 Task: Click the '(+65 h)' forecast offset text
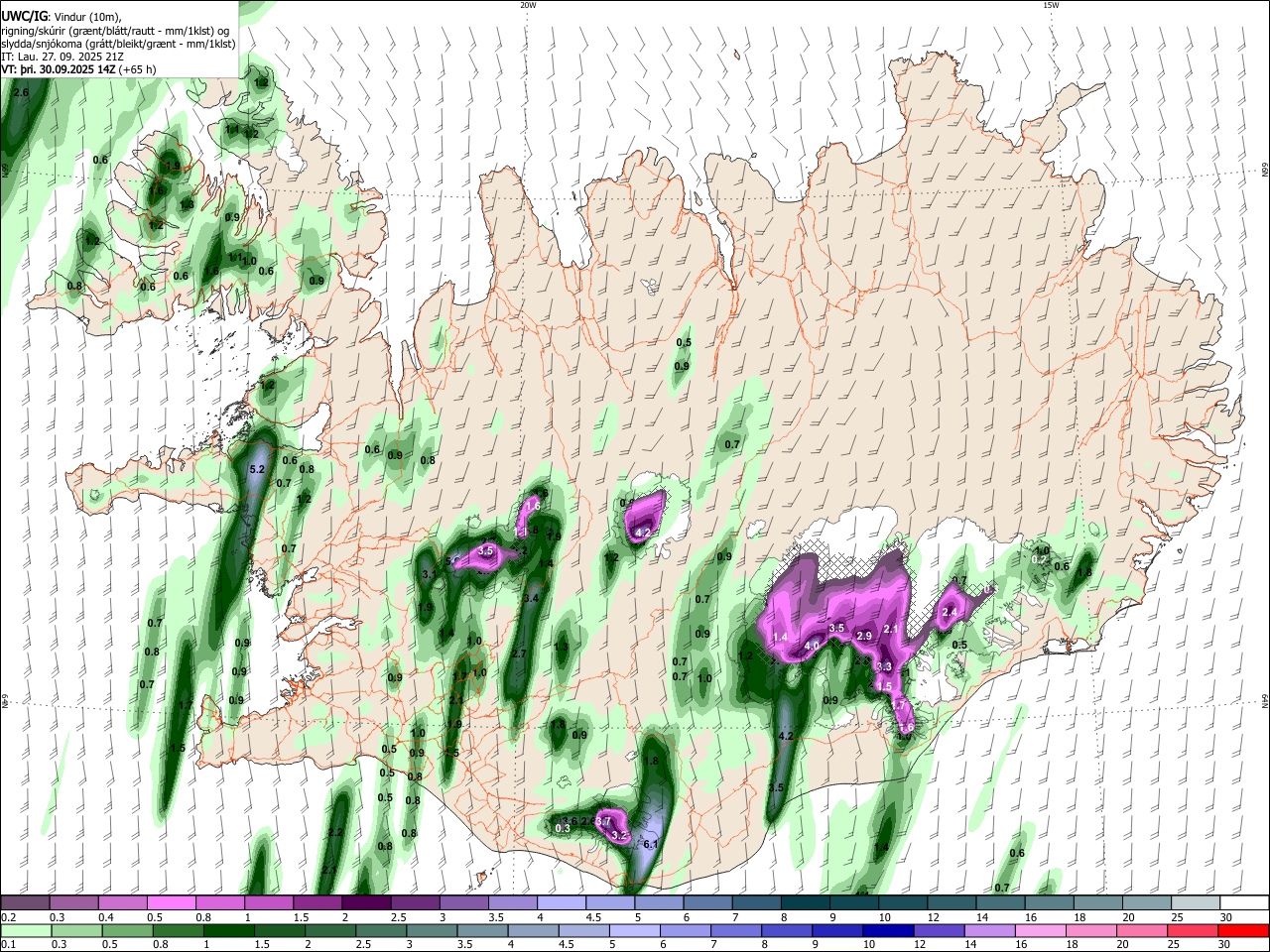point(139,69)
